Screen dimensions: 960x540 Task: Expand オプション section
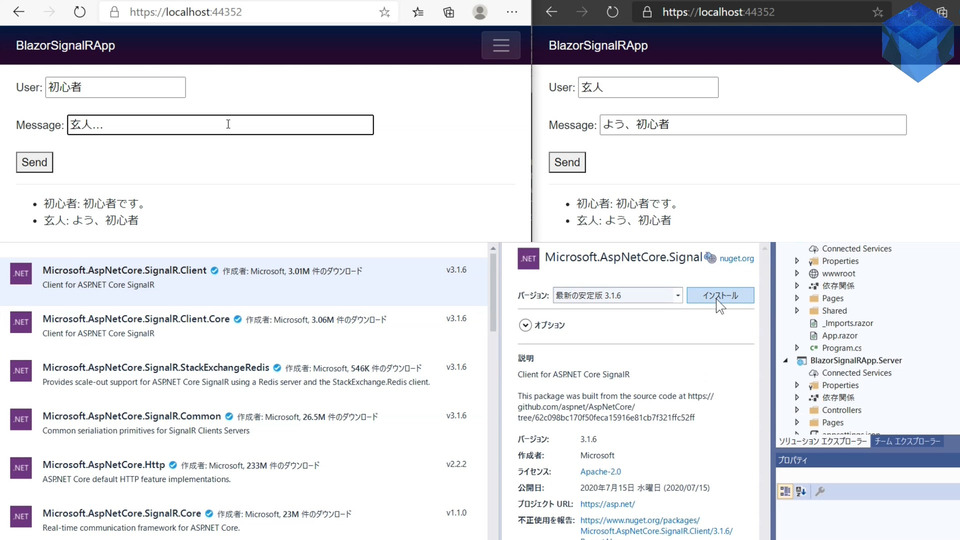coord(525,325)
